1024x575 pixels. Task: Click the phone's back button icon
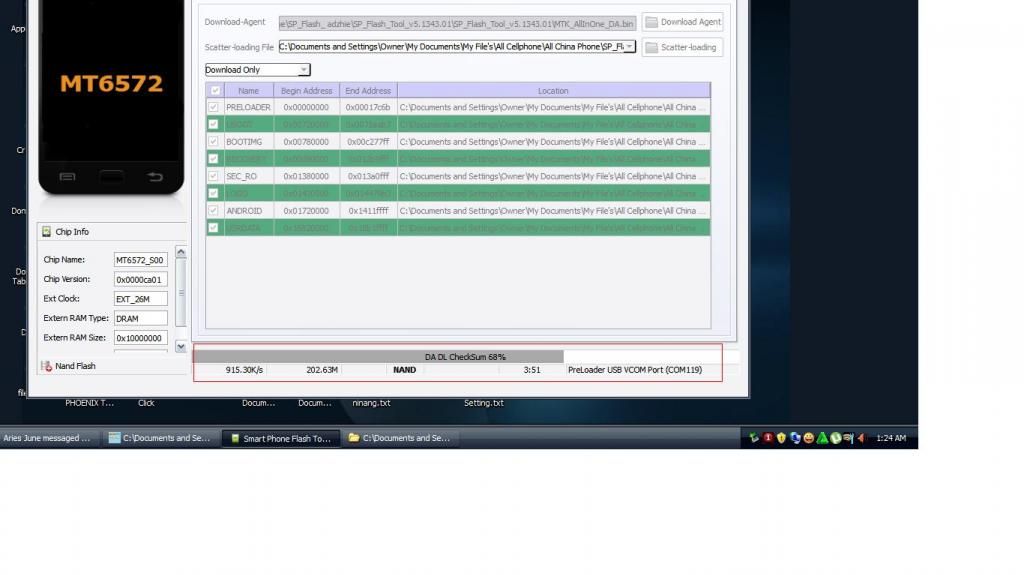click(x=155, y=177)
